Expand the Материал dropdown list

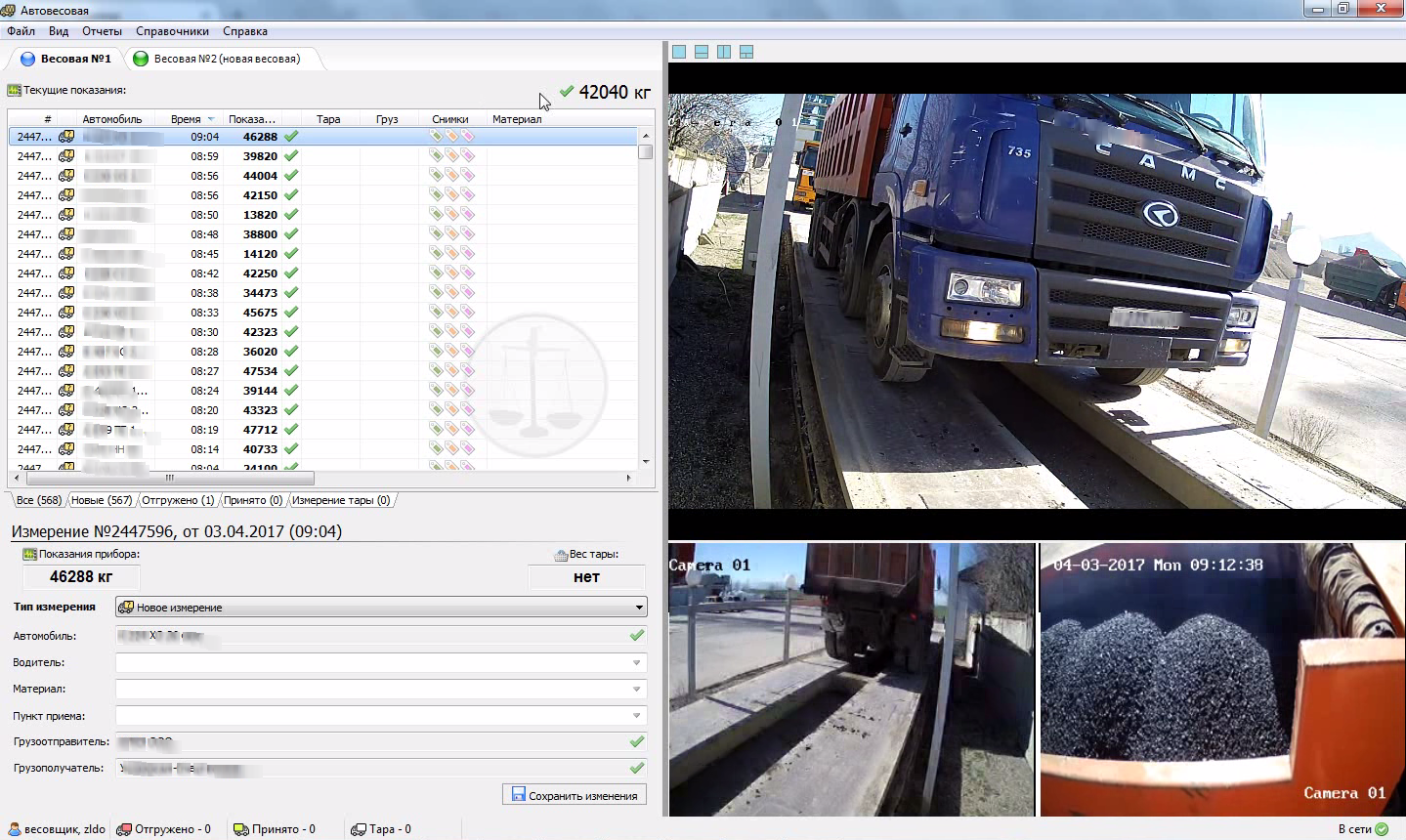(x=636, y=690)
